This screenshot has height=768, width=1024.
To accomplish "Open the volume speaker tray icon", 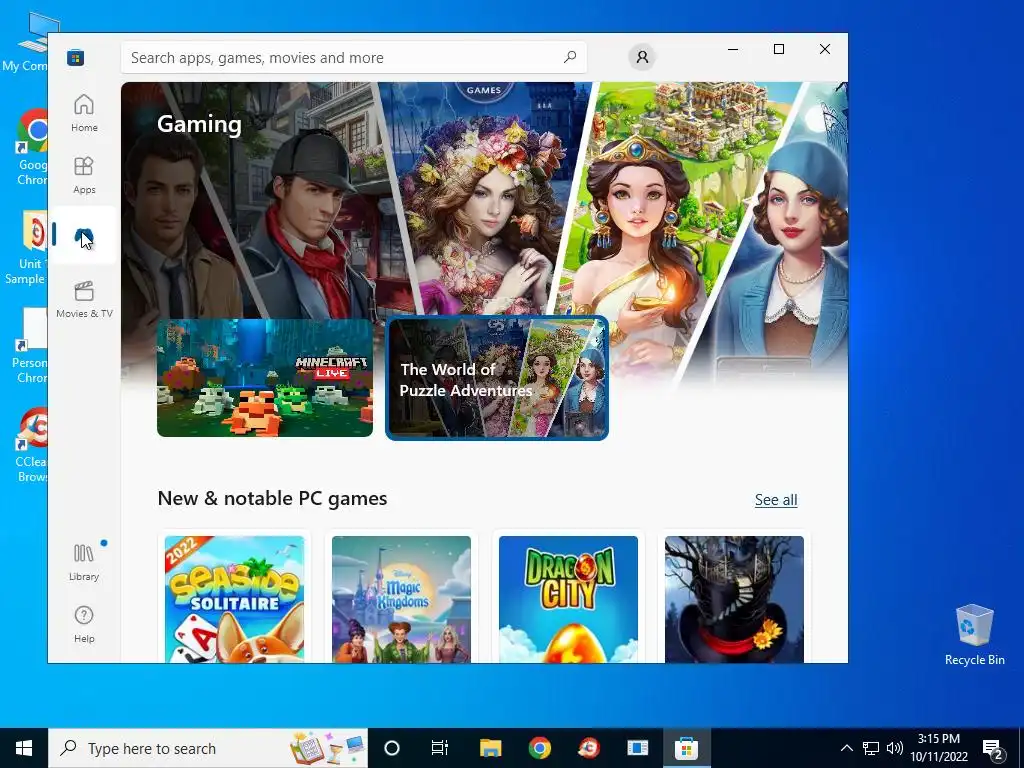I will click(x=895, y=748).
